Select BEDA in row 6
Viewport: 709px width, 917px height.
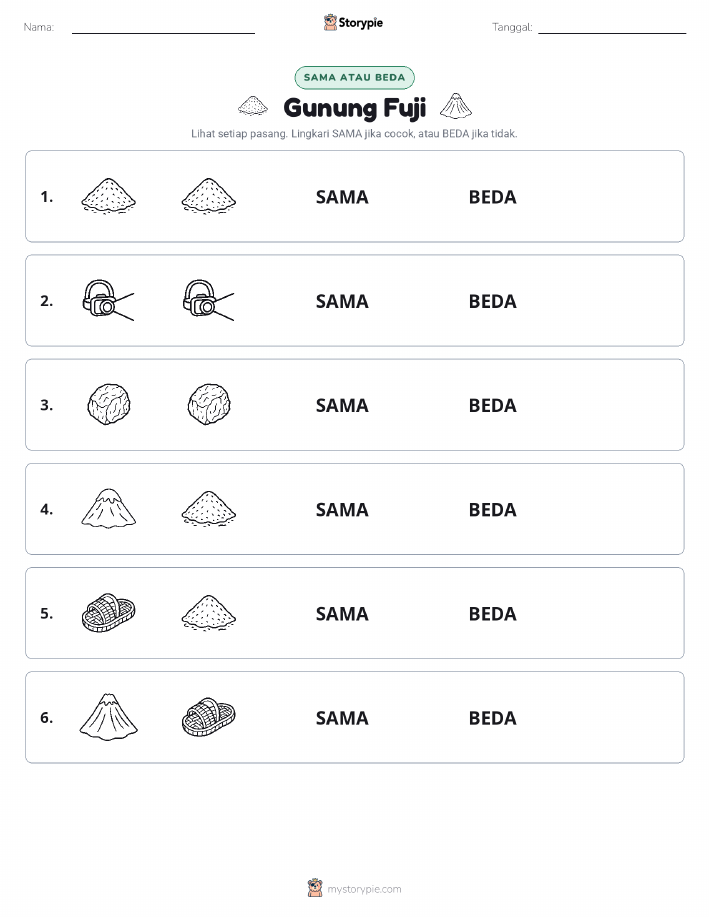[x=493, y=718]
